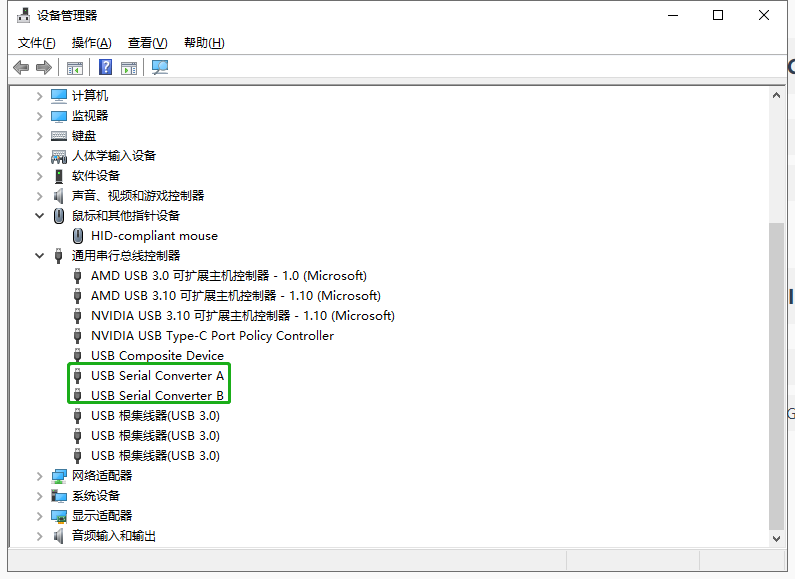Select USB Serial Converter B
This screenshot has height=579, width=795.
[157, 395]
